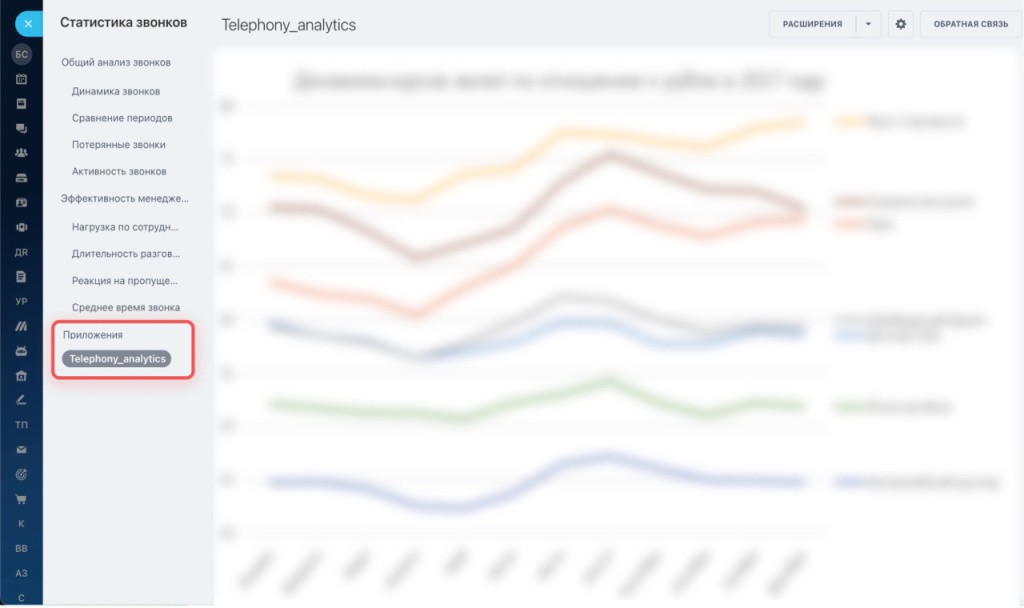Click the pen signature icon in sidebar
The height and width of the screenshot is (608, 1024).
[21, 400]
